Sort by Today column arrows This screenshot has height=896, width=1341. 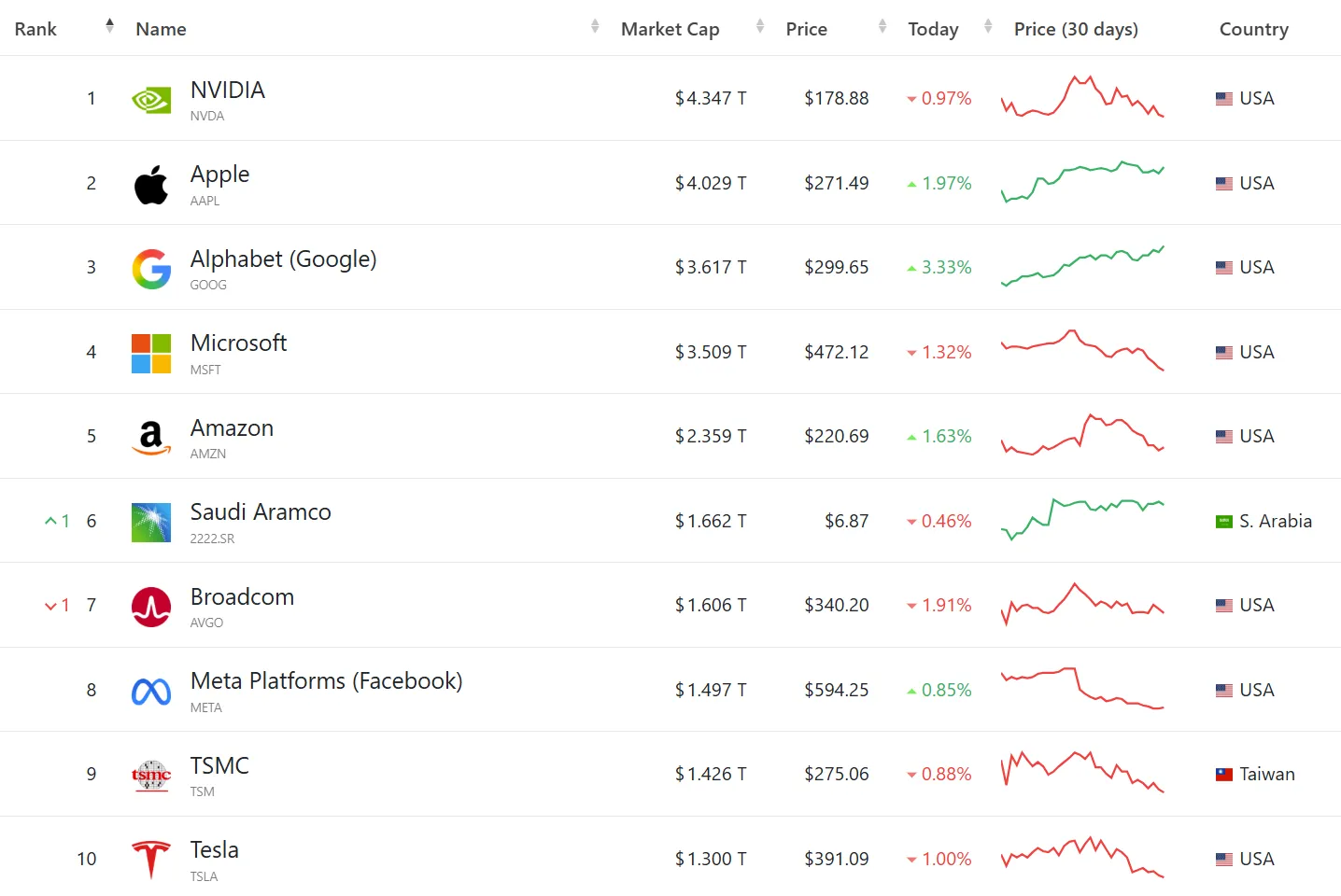coord(988,26)
